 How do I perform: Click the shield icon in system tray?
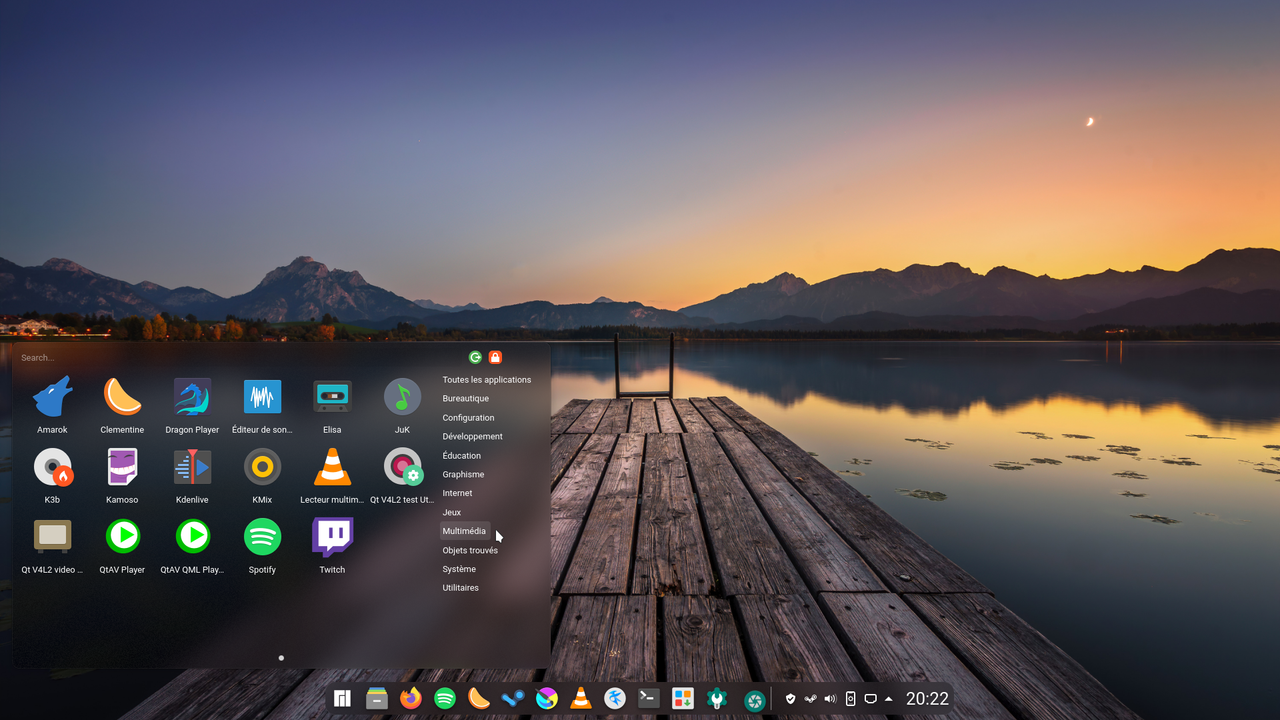[x=791, y=699]
